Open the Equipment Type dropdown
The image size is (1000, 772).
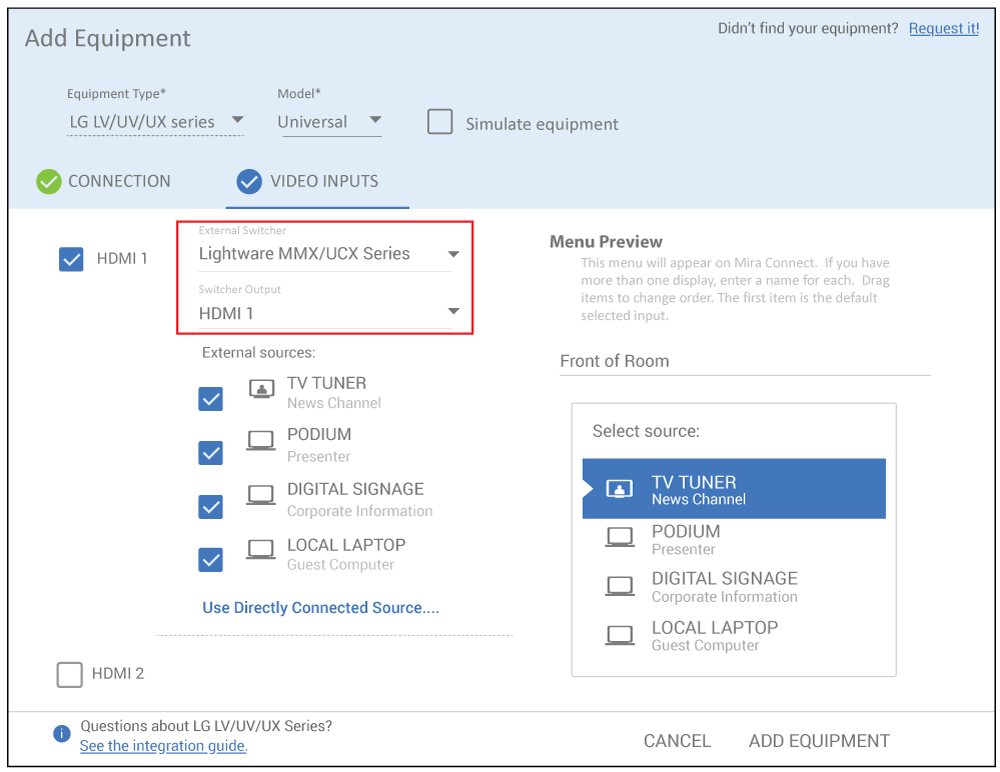click(155, 122)
